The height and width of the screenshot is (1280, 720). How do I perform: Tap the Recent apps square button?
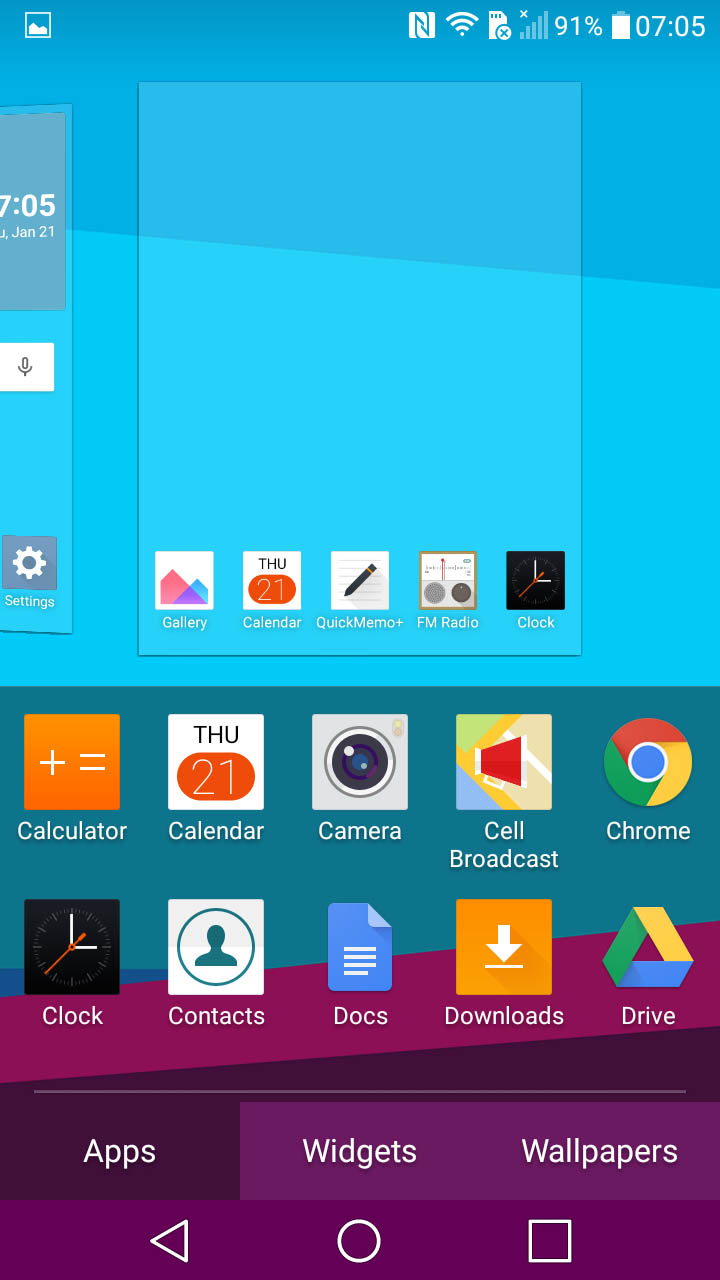550,1241
